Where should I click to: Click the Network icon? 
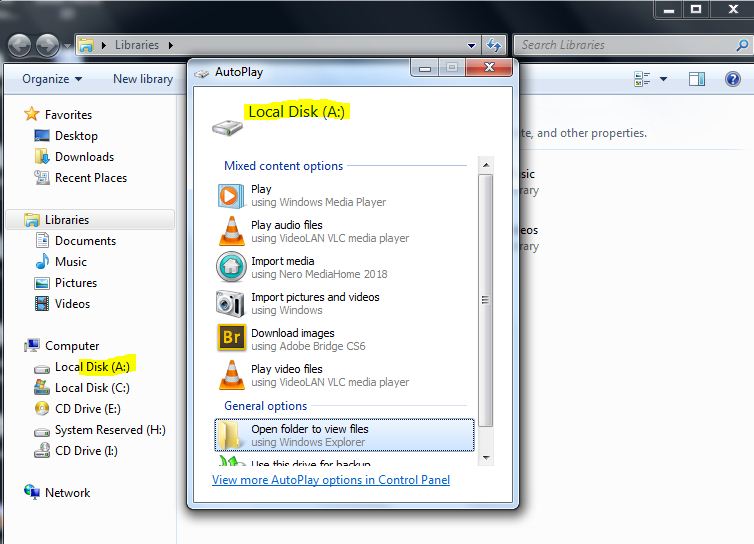click(32, 492)
